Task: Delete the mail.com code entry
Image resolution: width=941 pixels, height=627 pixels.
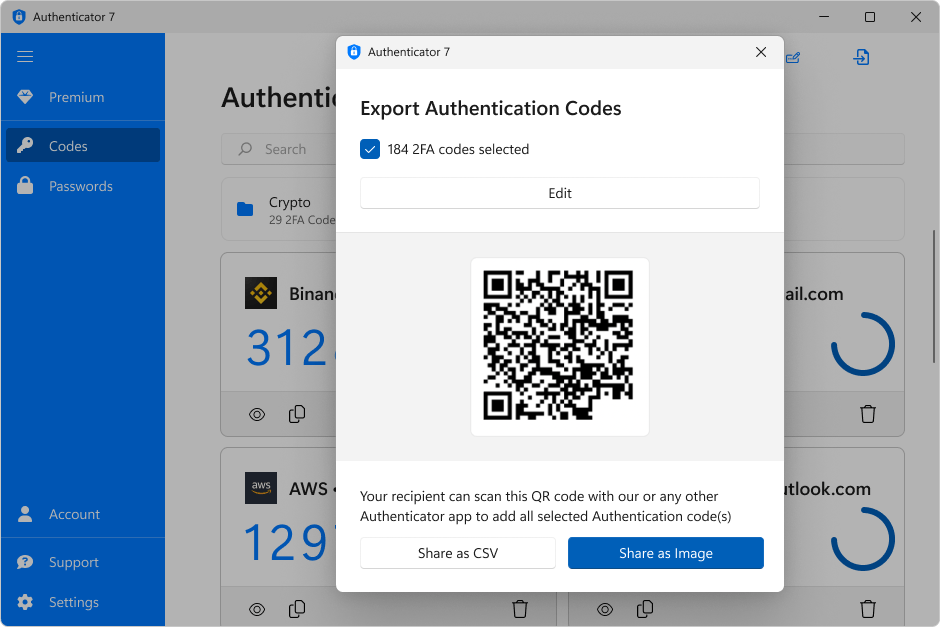Action: (x=868, y=414)
